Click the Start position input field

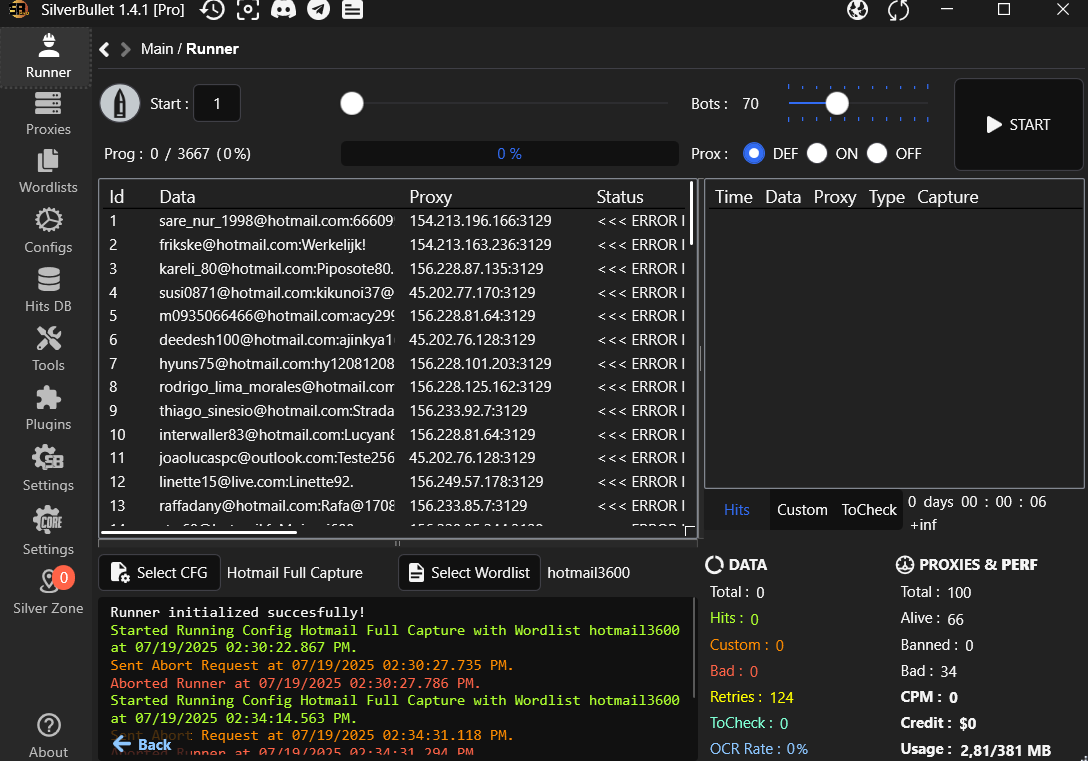(x=216, y=103)
